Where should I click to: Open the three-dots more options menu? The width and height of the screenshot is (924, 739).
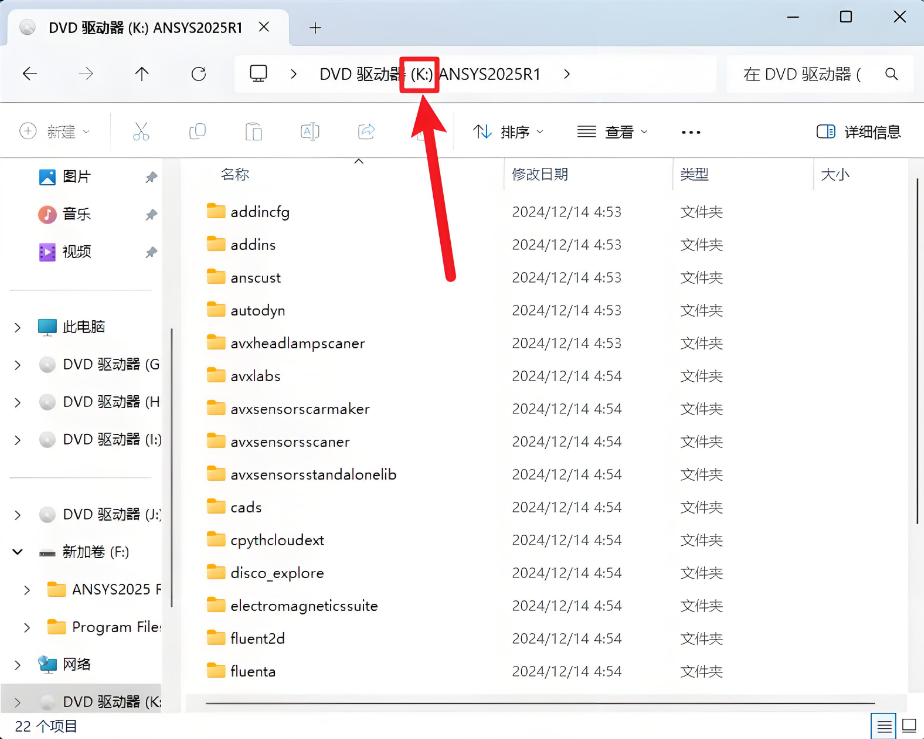point(691,132)
